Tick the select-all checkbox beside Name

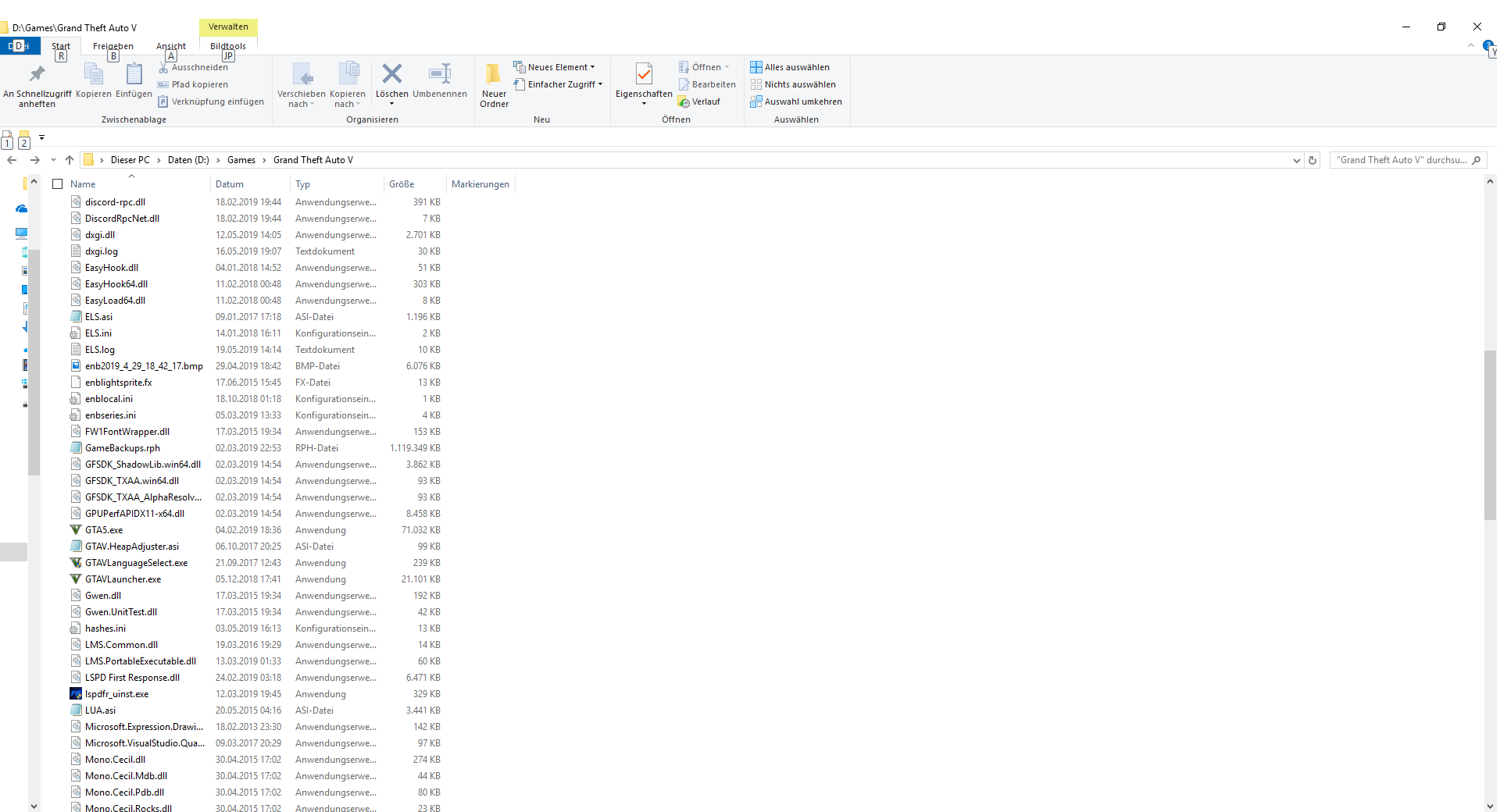pyautogui.click(x=57, y=184)
